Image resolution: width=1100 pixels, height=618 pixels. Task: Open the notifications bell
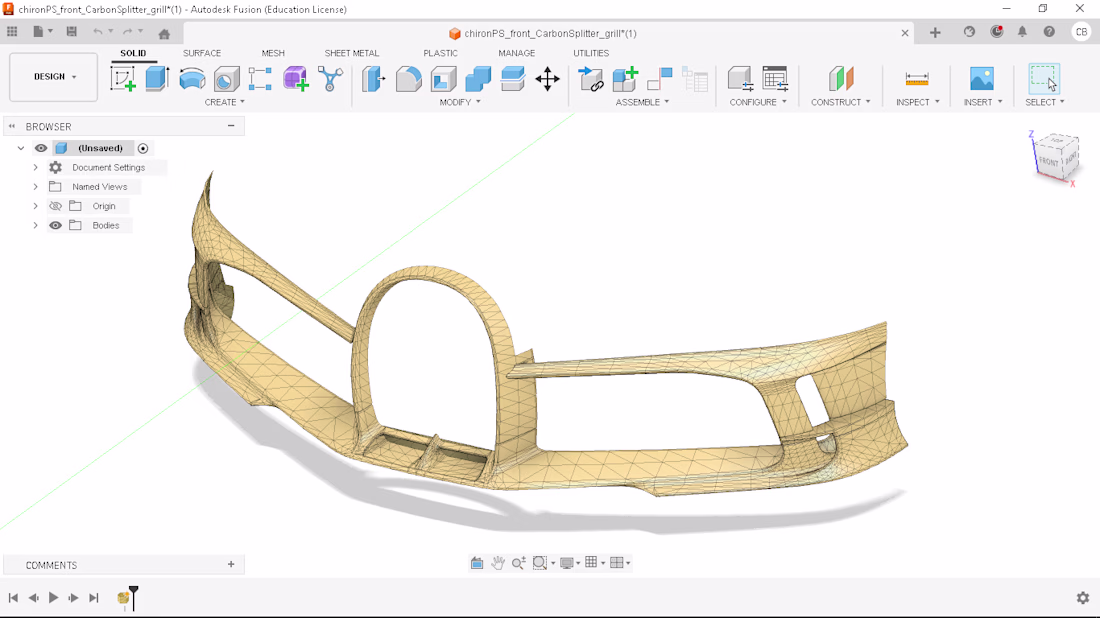[x=1022, y=32]
